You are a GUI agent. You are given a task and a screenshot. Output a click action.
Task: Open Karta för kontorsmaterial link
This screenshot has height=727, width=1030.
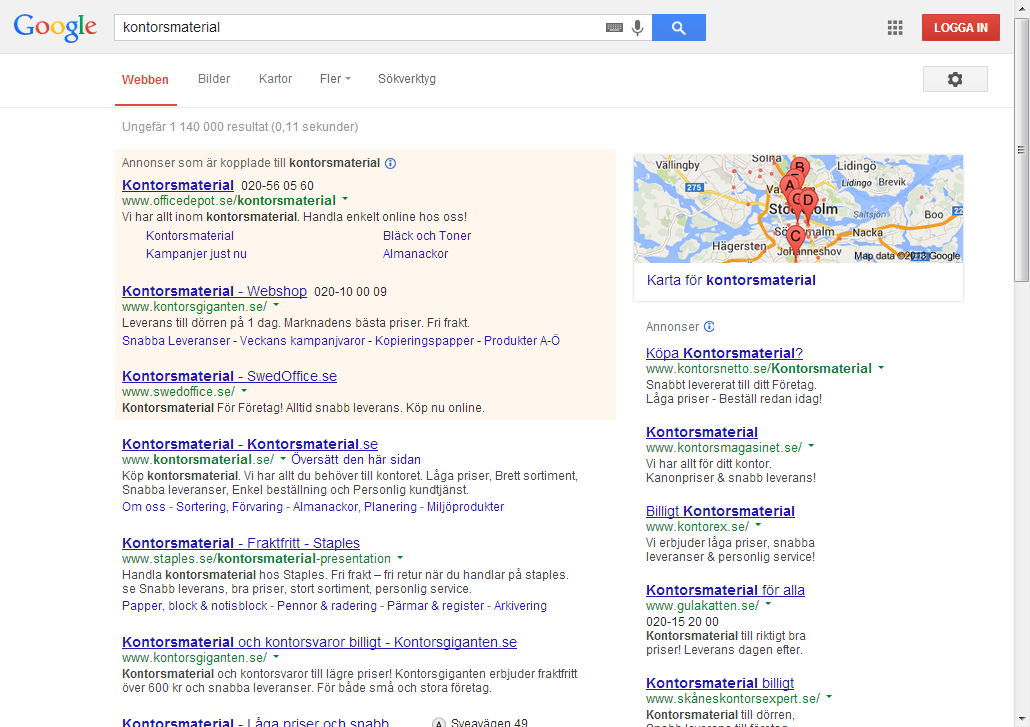click(x=731, y=280)
